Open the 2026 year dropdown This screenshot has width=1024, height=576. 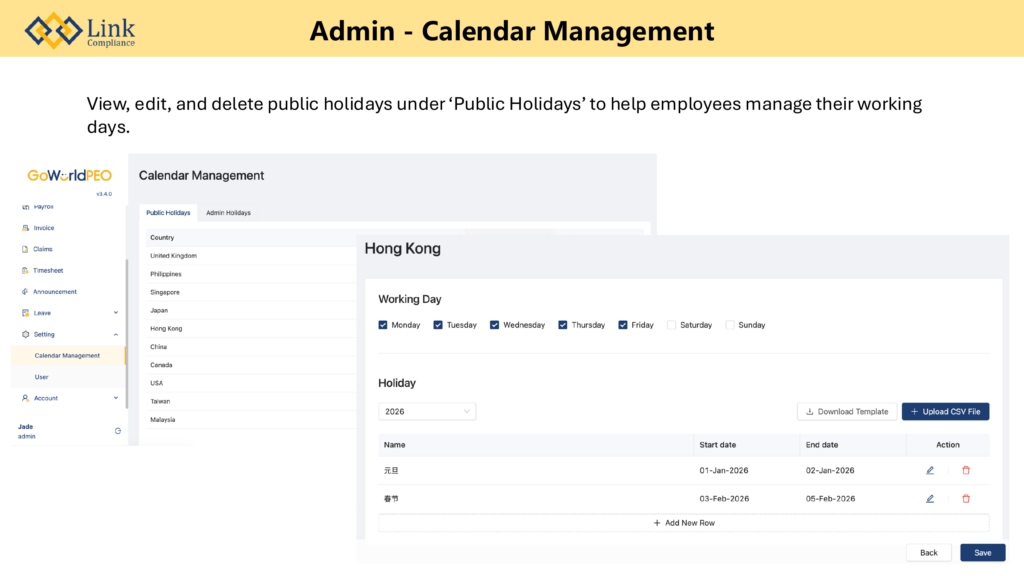(427, 411)
